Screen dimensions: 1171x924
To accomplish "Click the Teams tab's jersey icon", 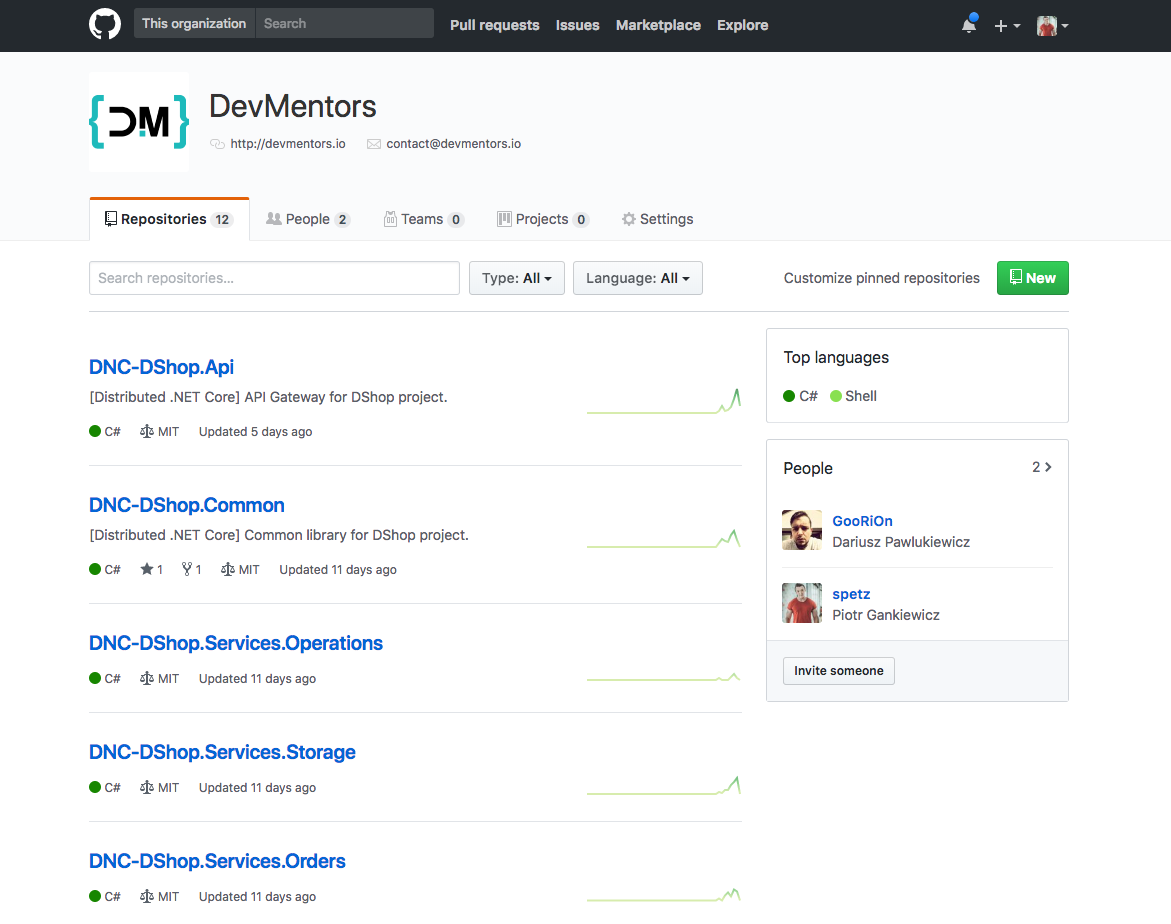I will click(390, 219).
